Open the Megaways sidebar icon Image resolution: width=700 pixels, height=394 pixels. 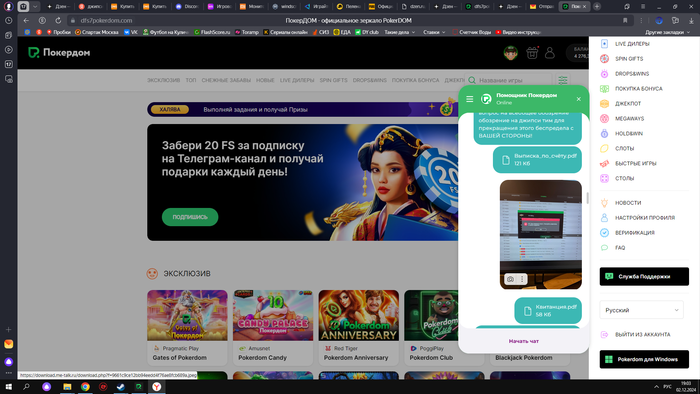604,118
